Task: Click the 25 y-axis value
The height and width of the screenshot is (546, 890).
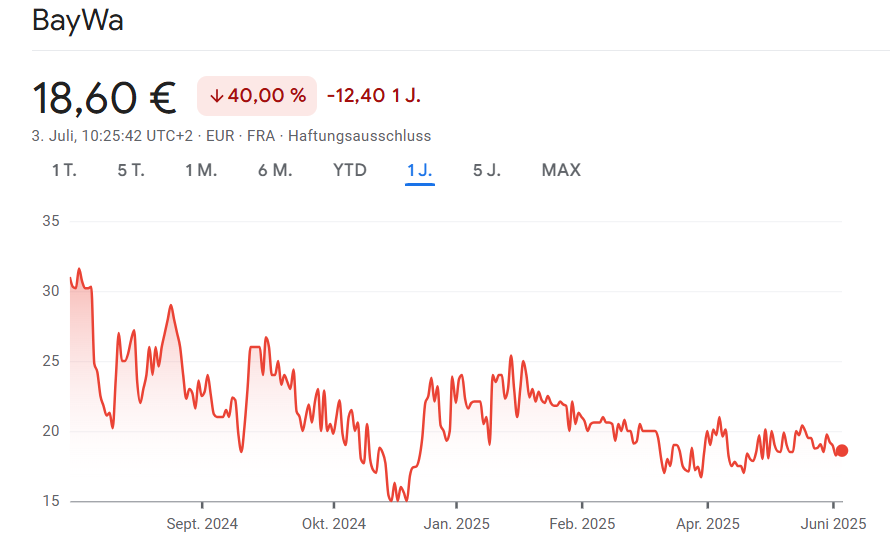Action: (x=51, y=361)
